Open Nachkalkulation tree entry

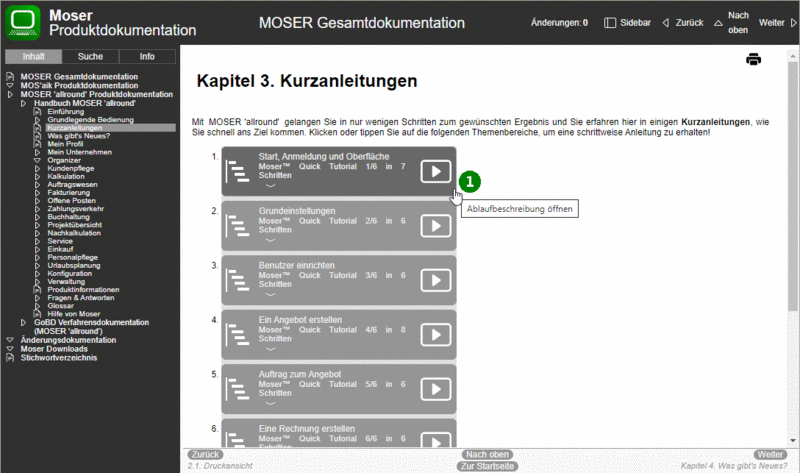point(74,233)
